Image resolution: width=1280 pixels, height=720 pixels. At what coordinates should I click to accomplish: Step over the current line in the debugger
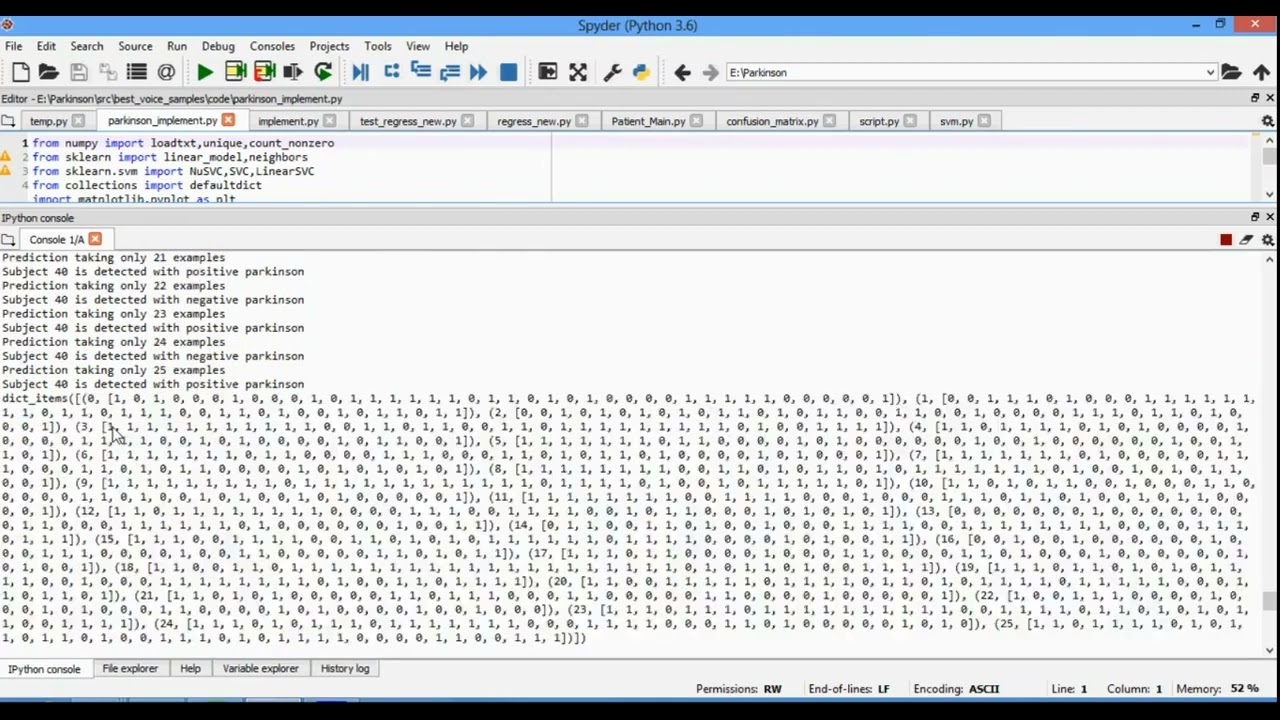click(392, 72)
